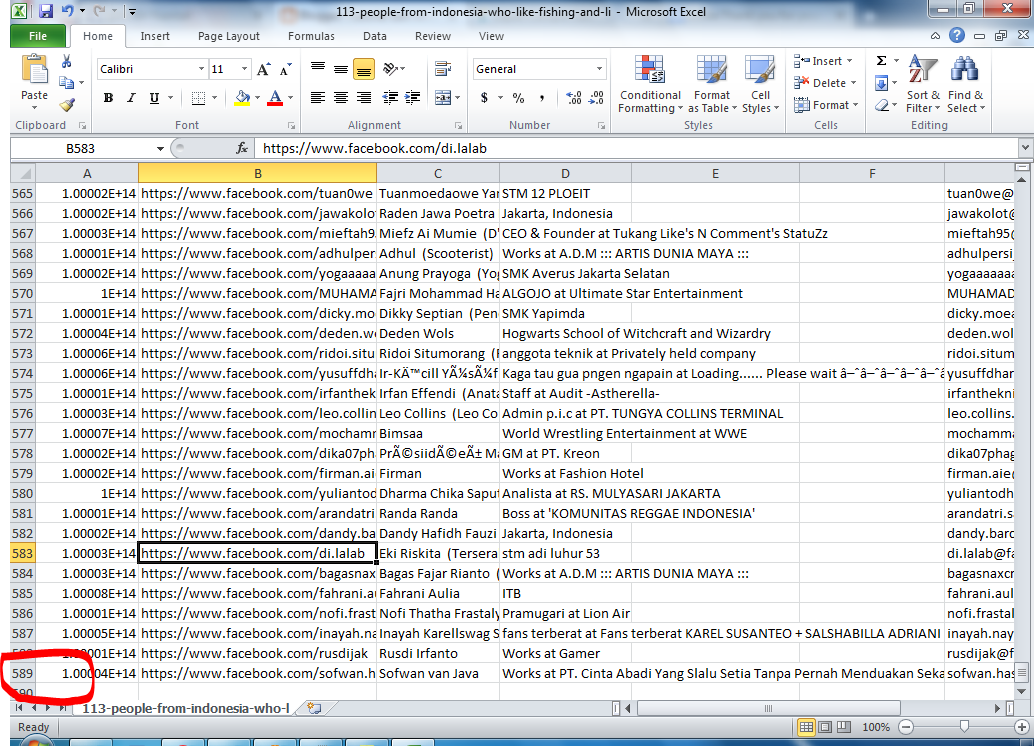Click zoom in plus button
Viewport: 1034px width, 746px height.
[x=1021, y=727]
